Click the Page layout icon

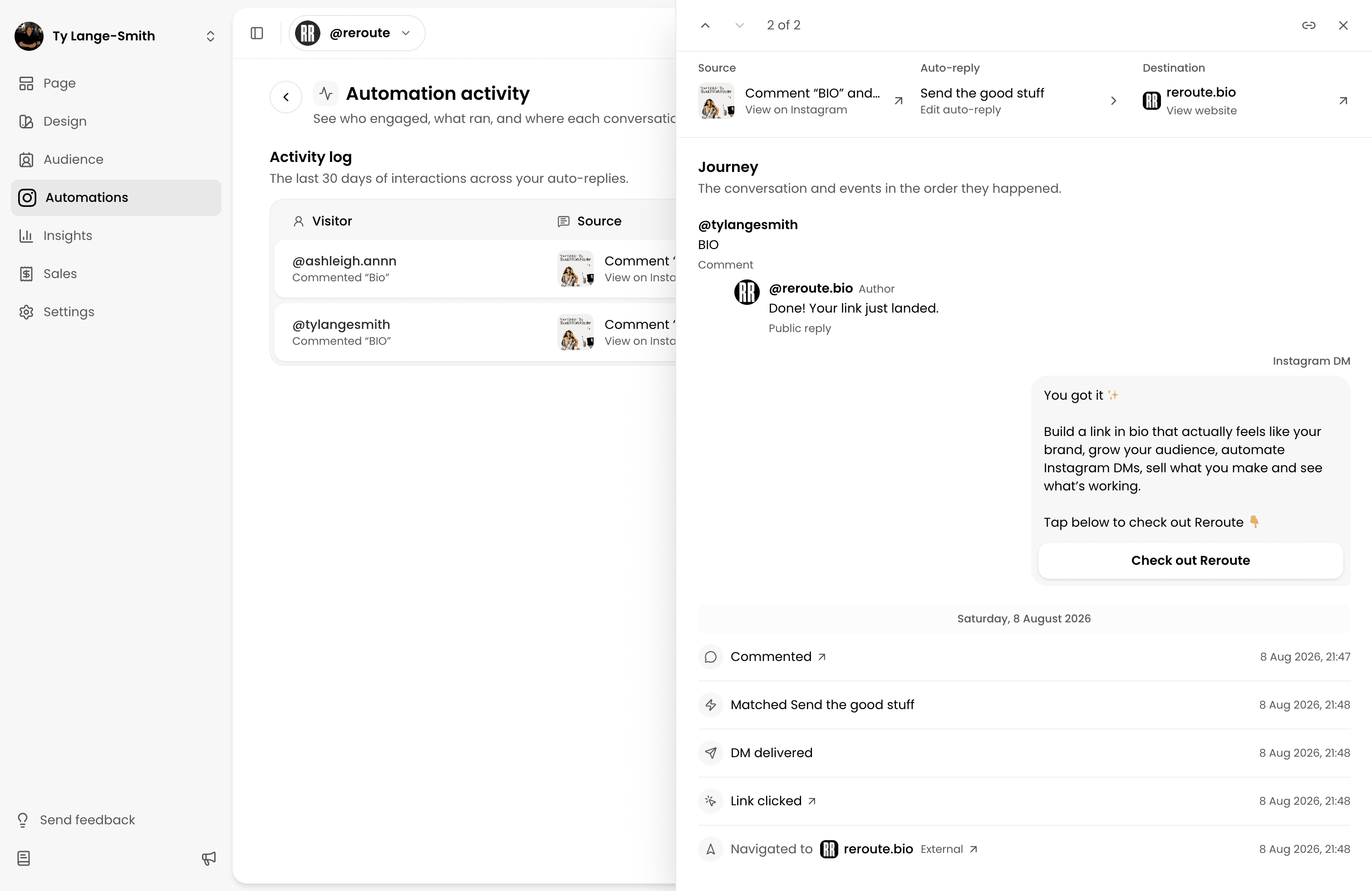pos(26,83)
